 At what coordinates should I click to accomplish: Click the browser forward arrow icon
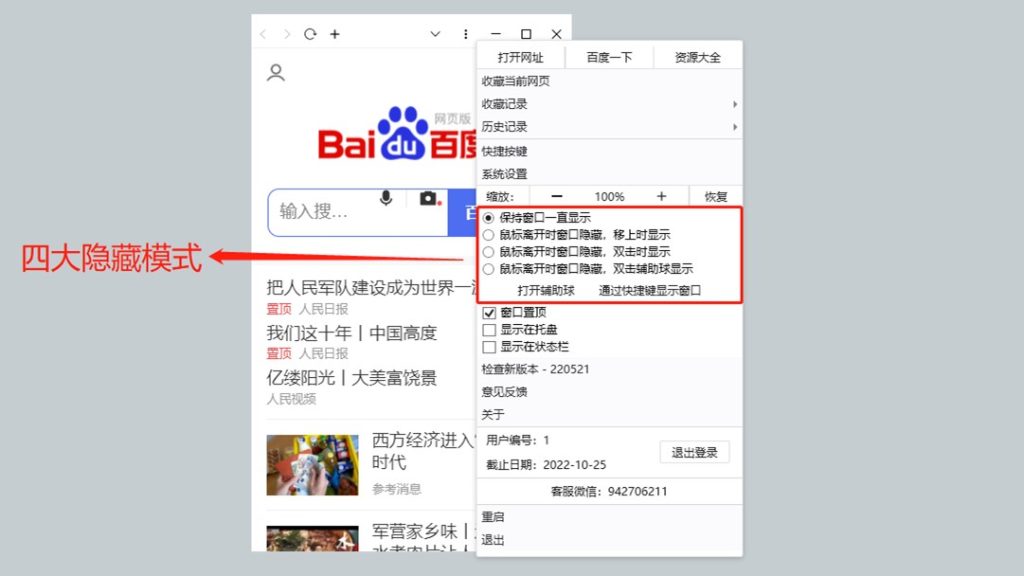pyautogui.click(x=287, y=34)
